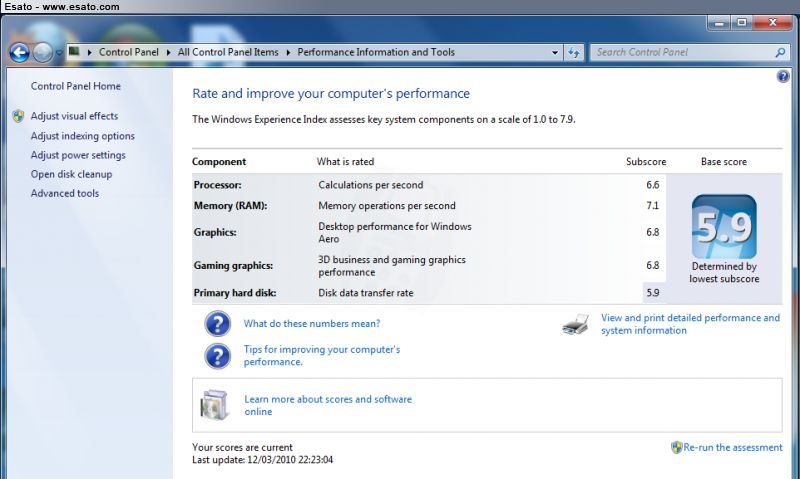Maximize the Control Panel window

pyautogui.click(x=742, y=22)
